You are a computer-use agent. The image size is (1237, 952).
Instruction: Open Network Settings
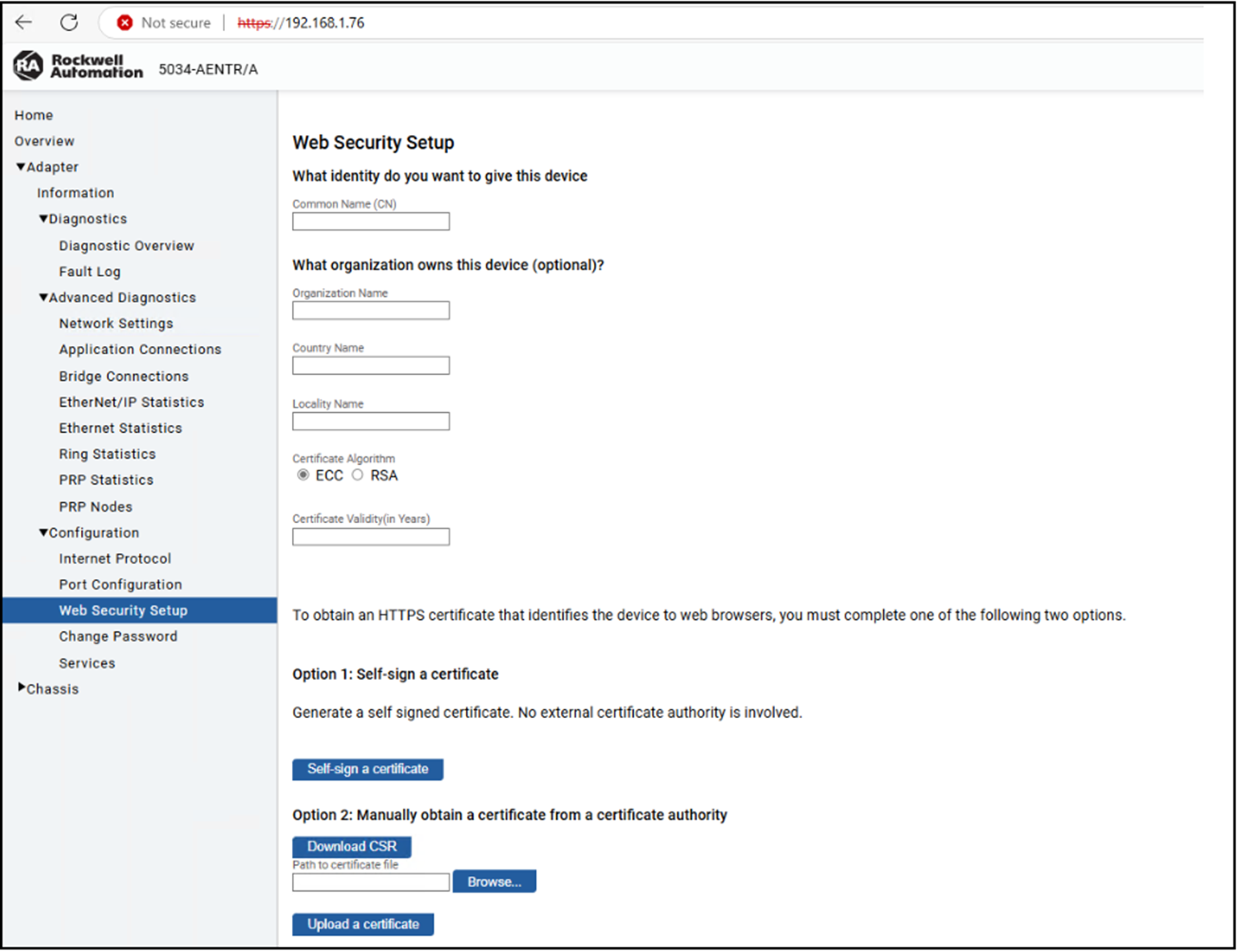click(x=116, y=324)
